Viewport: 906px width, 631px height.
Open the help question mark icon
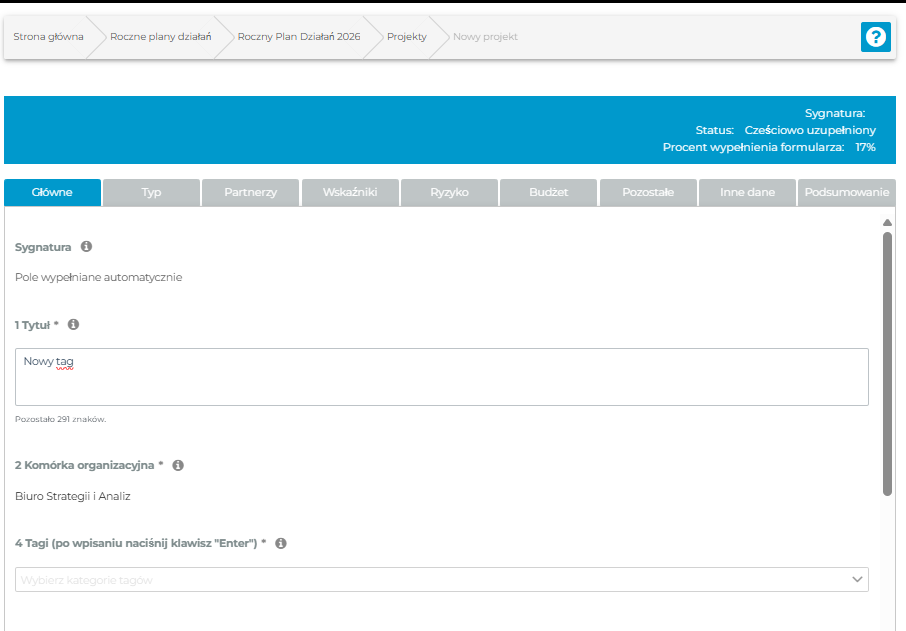[x=875, y=37]
